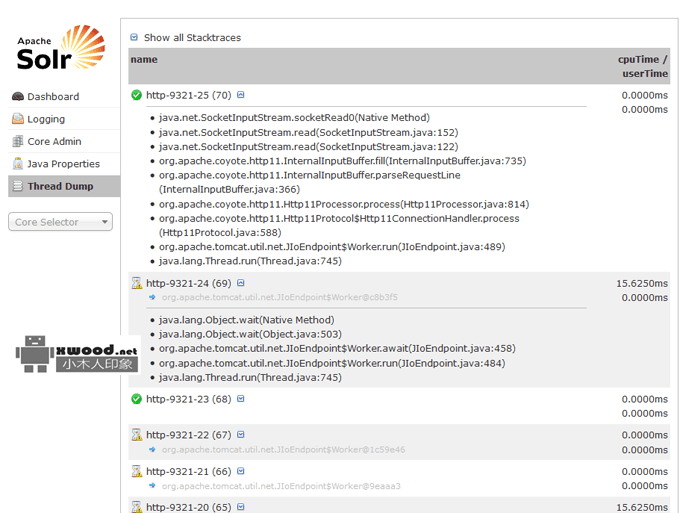Expand stacktrace of thread http-9321-23

241,399
